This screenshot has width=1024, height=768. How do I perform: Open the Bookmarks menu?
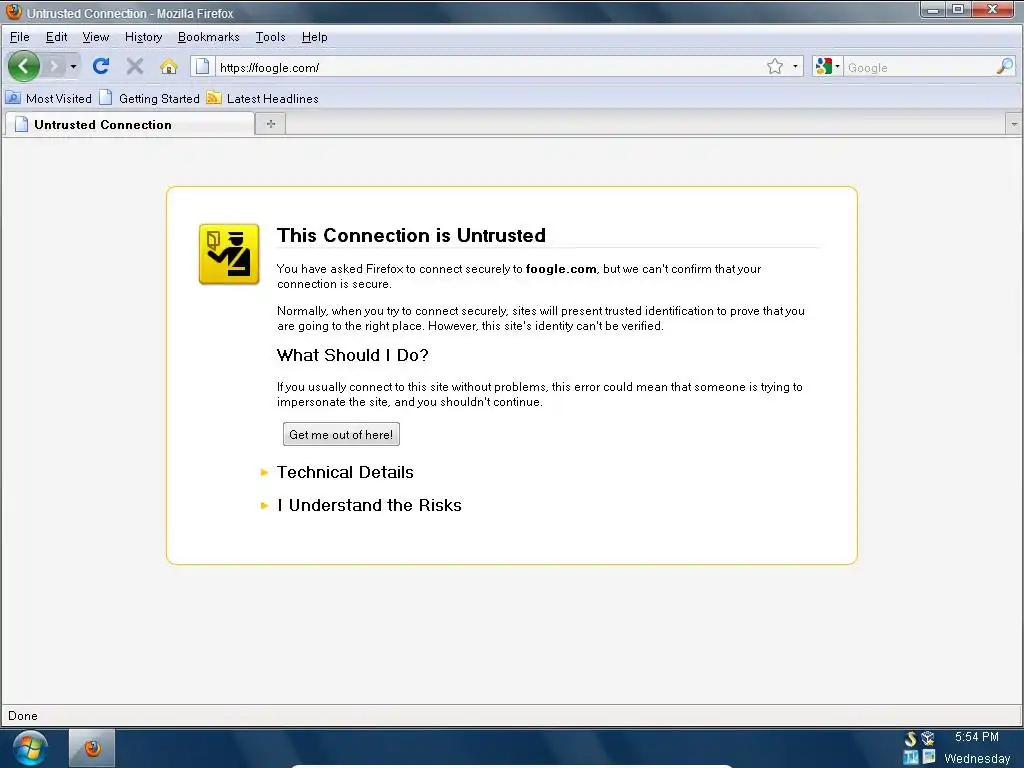point(208,37)
